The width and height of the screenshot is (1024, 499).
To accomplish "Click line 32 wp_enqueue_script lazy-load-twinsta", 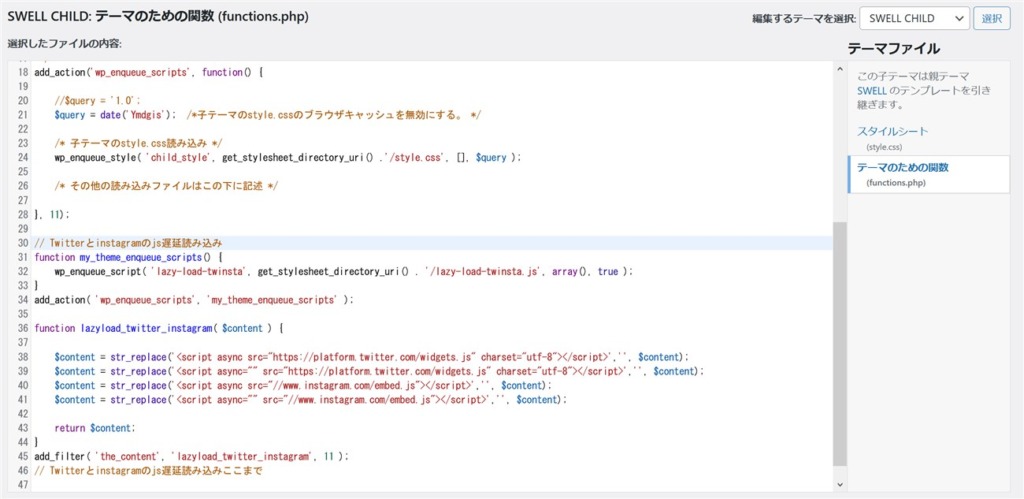I will coord(345,271).
